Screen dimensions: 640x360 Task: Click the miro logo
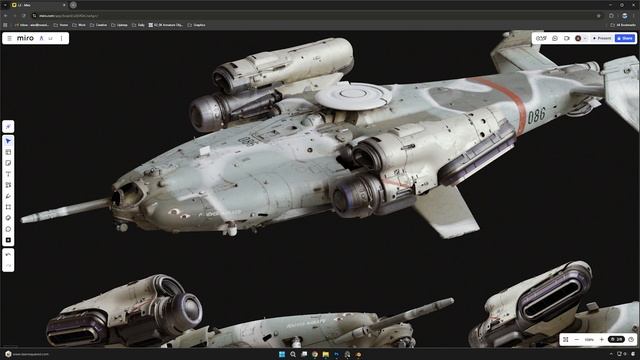25,38
